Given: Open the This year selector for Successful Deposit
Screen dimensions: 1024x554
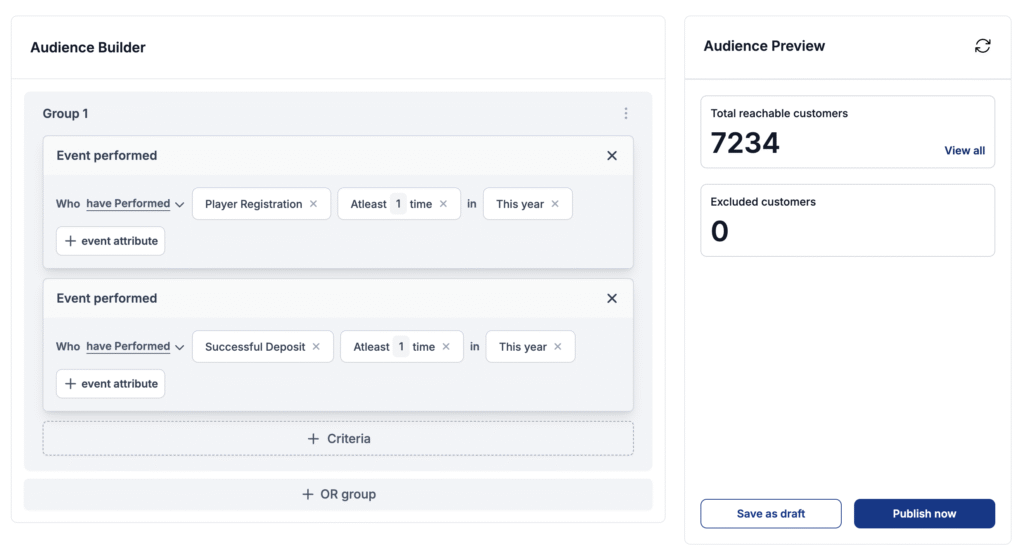Looking at the screenshot, I should pos(522,347).
